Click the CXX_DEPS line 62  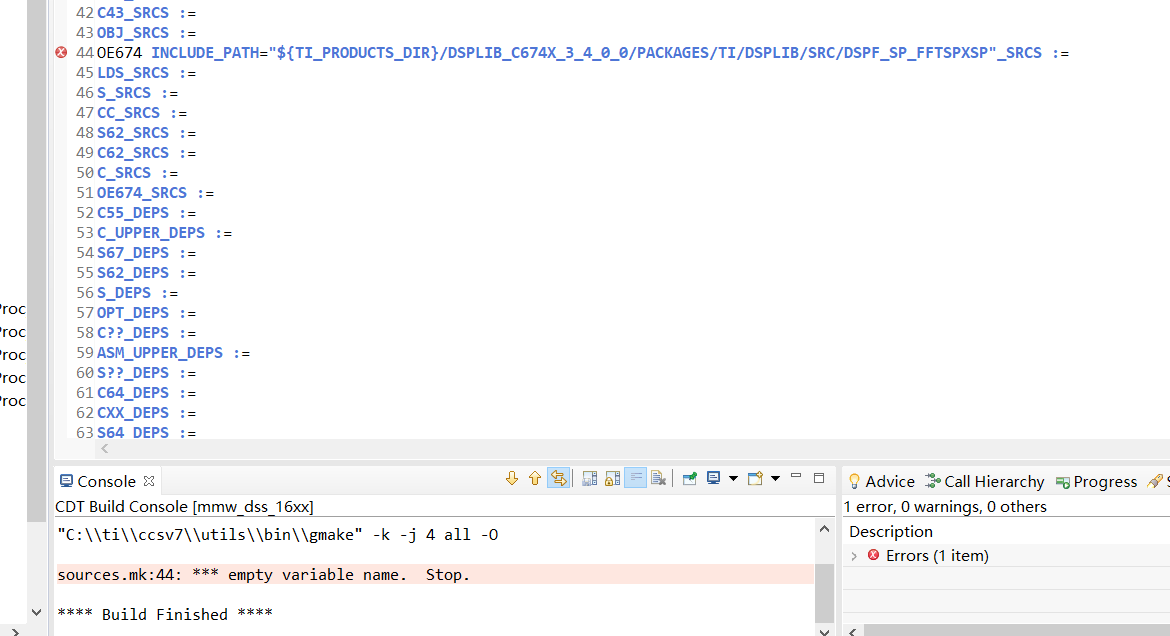146,413
